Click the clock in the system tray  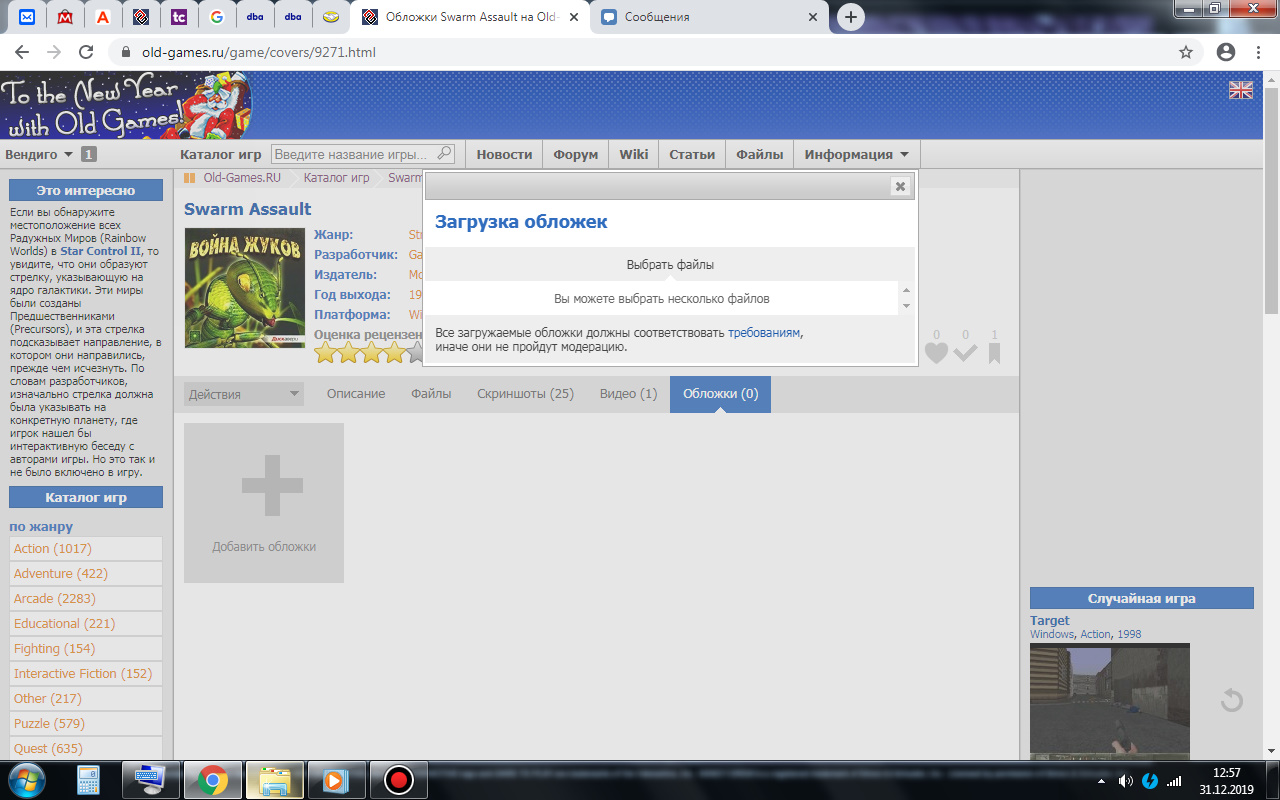[x=1225, y=780]
